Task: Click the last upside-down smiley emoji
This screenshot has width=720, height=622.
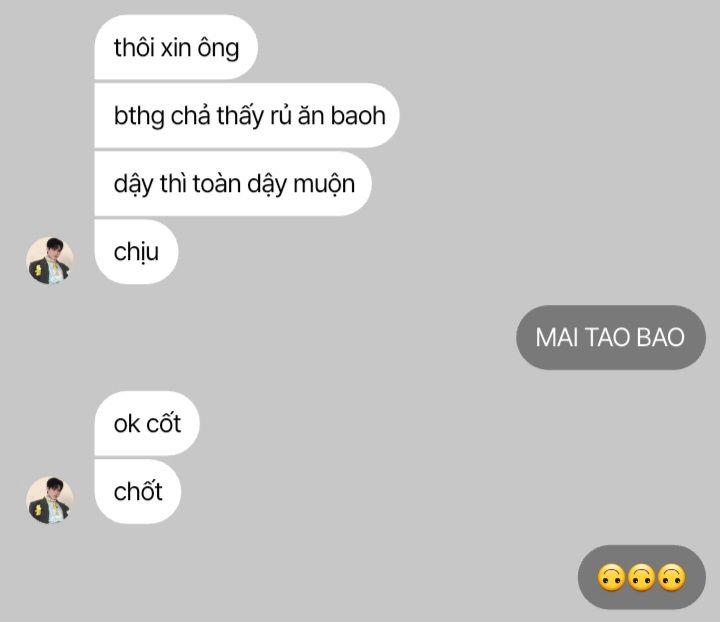Action: (671, 577)
